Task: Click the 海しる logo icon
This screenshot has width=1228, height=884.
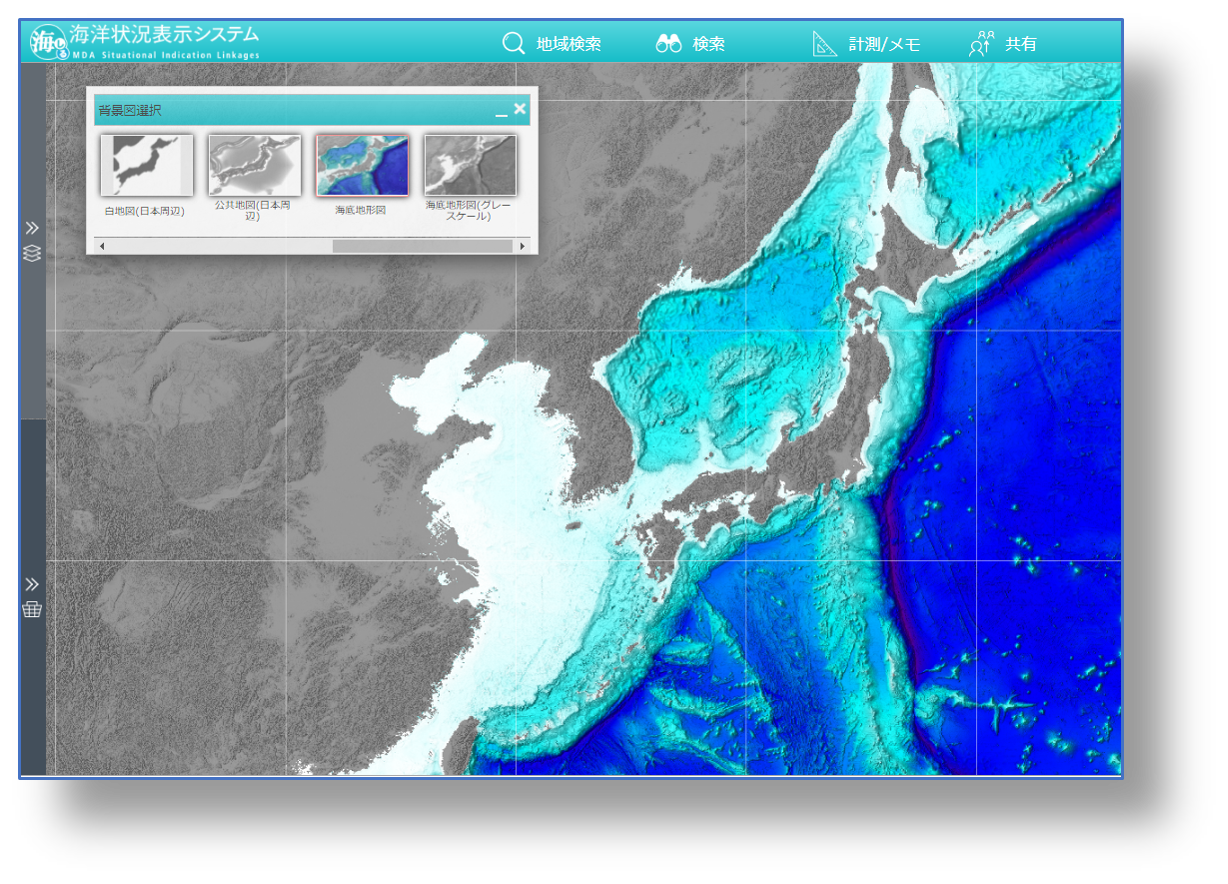Action: 48,42
